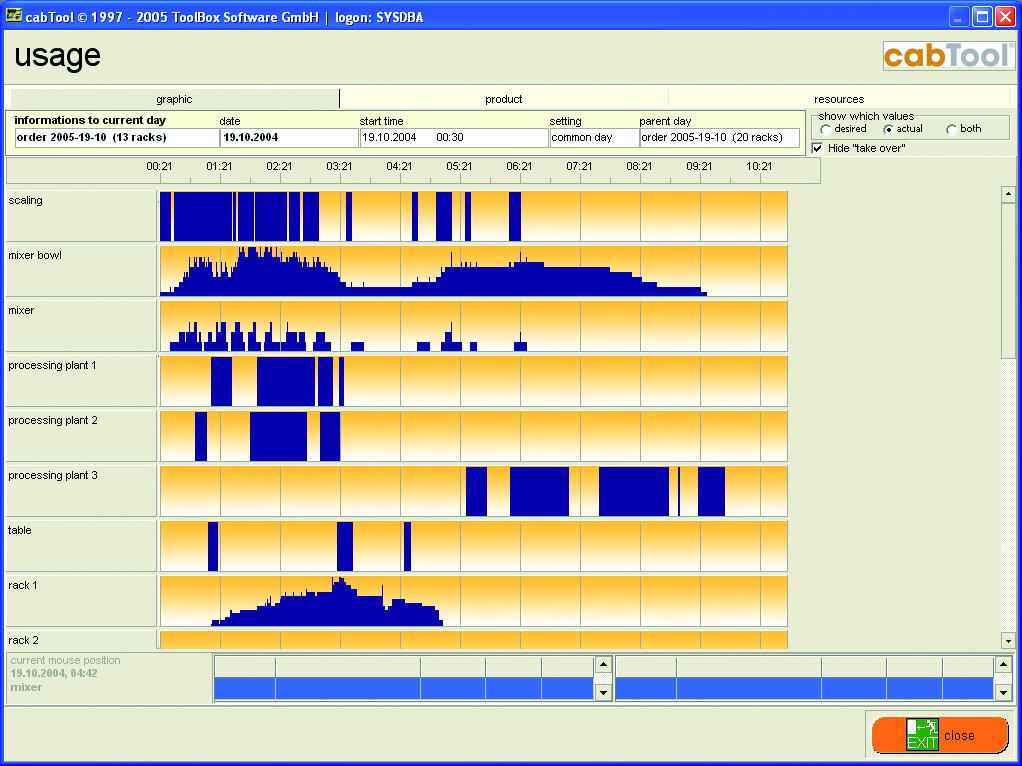Switch to the resources tab
The image size is (1022, 766).
839,99
